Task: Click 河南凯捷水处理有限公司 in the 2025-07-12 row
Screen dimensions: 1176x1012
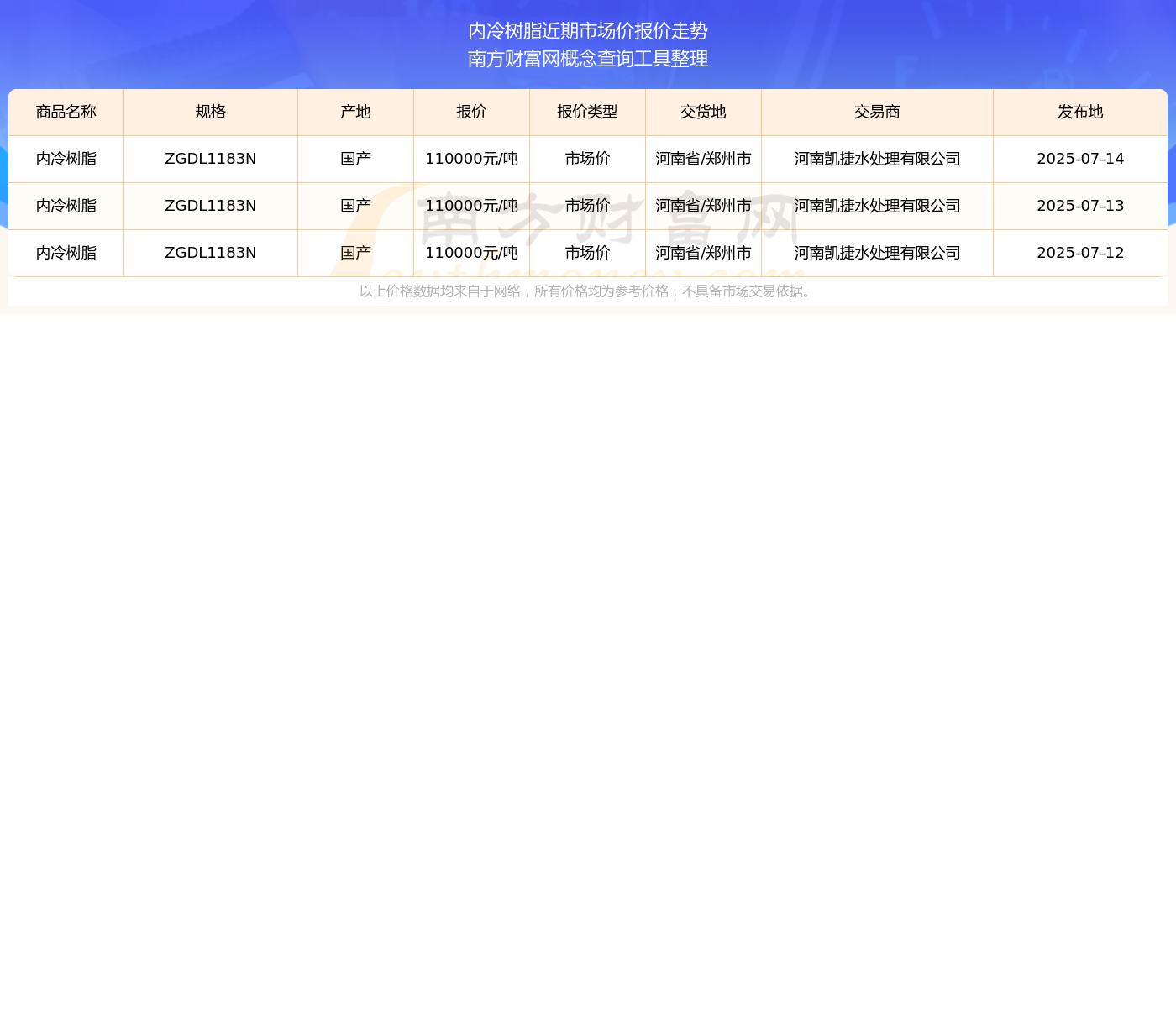Action: [x=878, y=253]
